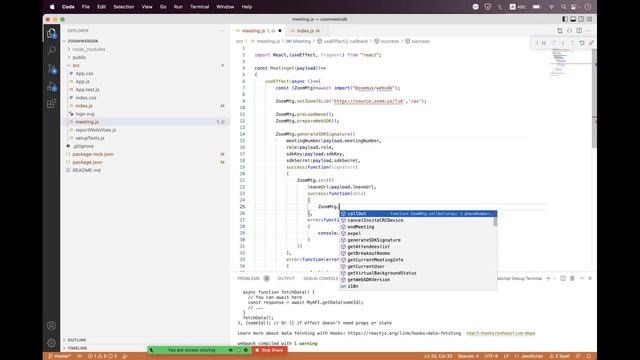Switch to the PROBLEMS panel tab

[249, 278]
